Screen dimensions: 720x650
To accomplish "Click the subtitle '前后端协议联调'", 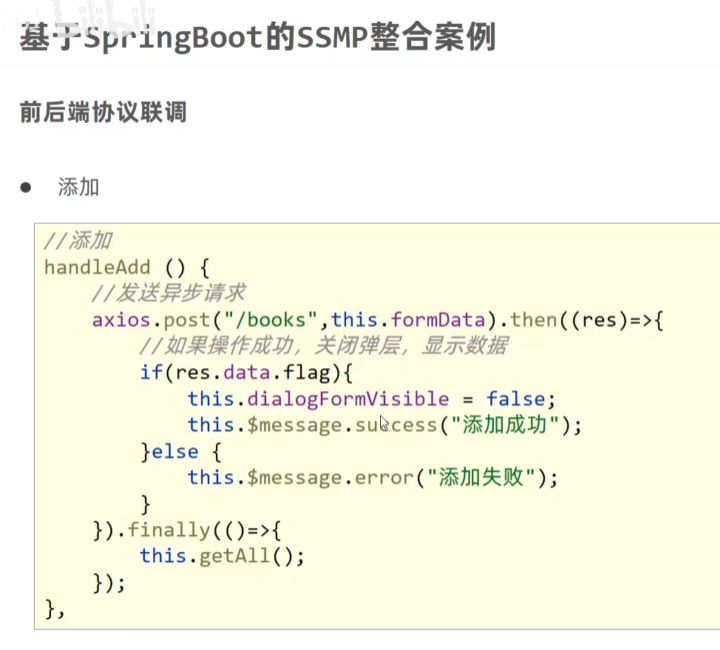I will 103,112.
